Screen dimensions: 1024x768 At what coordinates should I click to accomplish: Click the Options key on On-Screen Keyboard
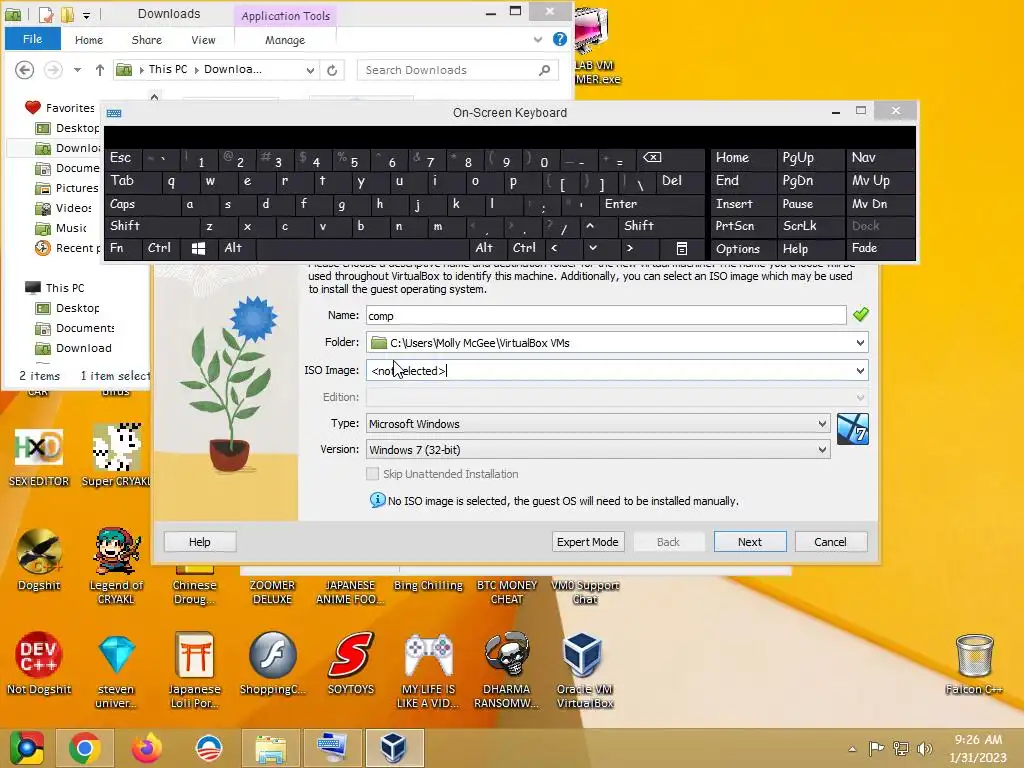tap(743, 248)
